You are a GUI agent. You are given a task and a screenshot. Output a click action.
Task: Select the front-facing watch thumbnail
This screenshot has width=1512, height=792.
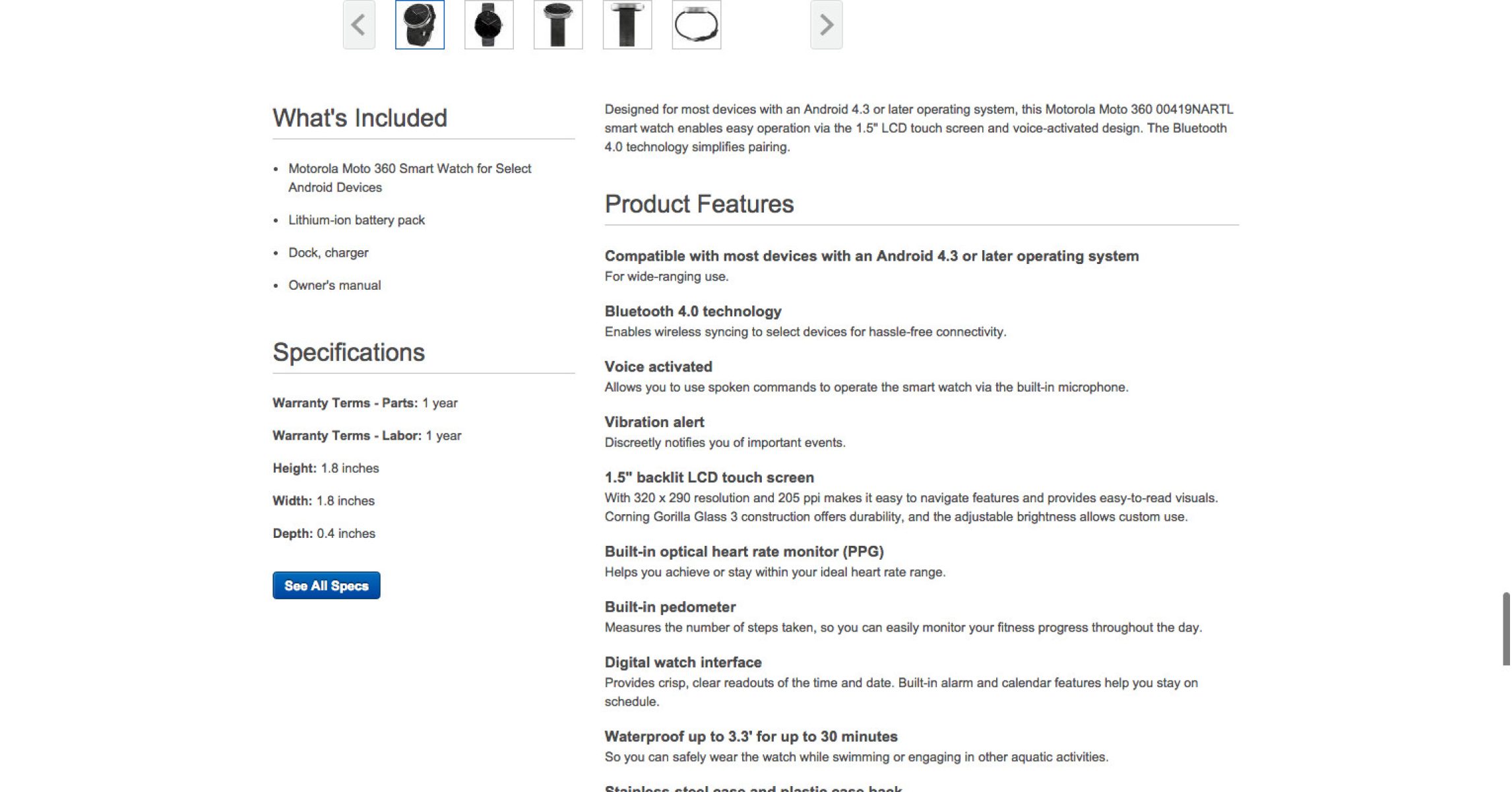[489, 25]
